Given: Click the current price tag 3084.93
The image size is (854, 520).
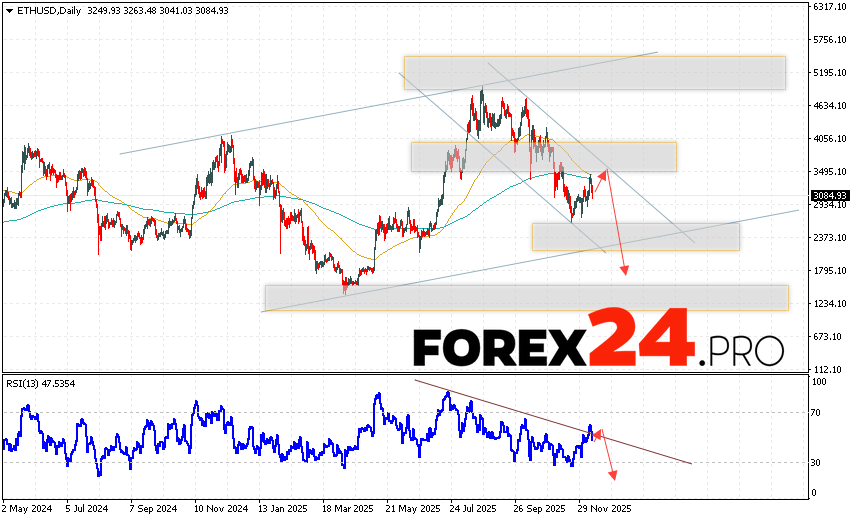Looking at the screenshot, I should (x=830, y=195).
